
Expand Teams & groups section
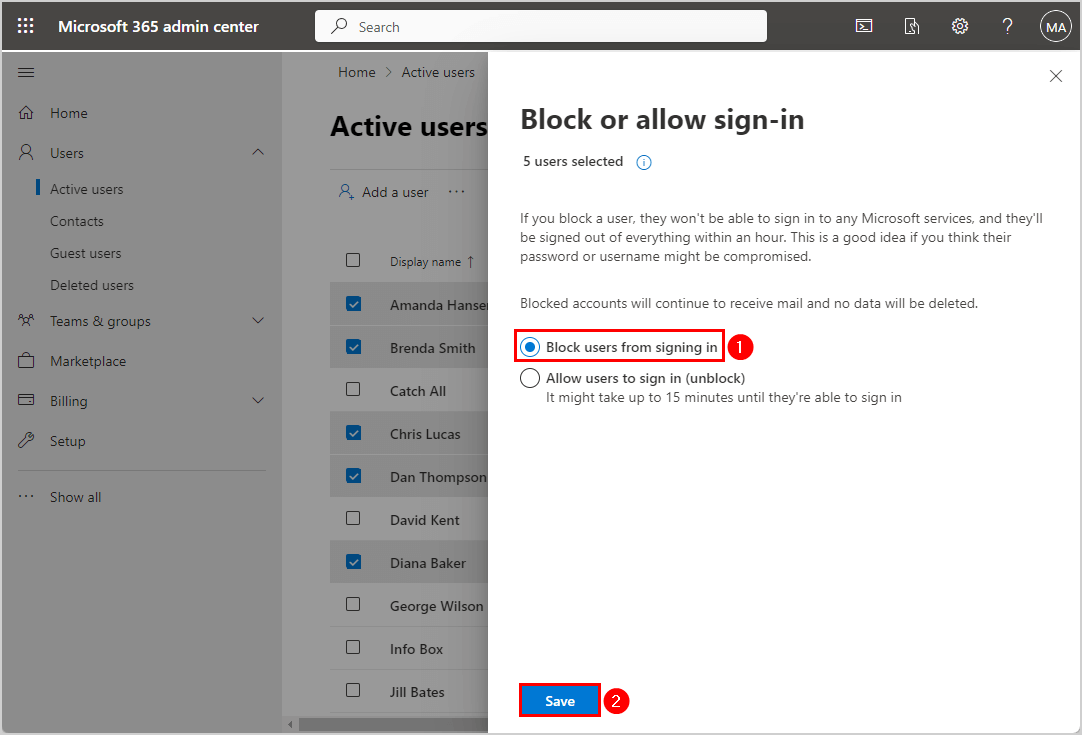pyautogui.click(x=257, y=321)
